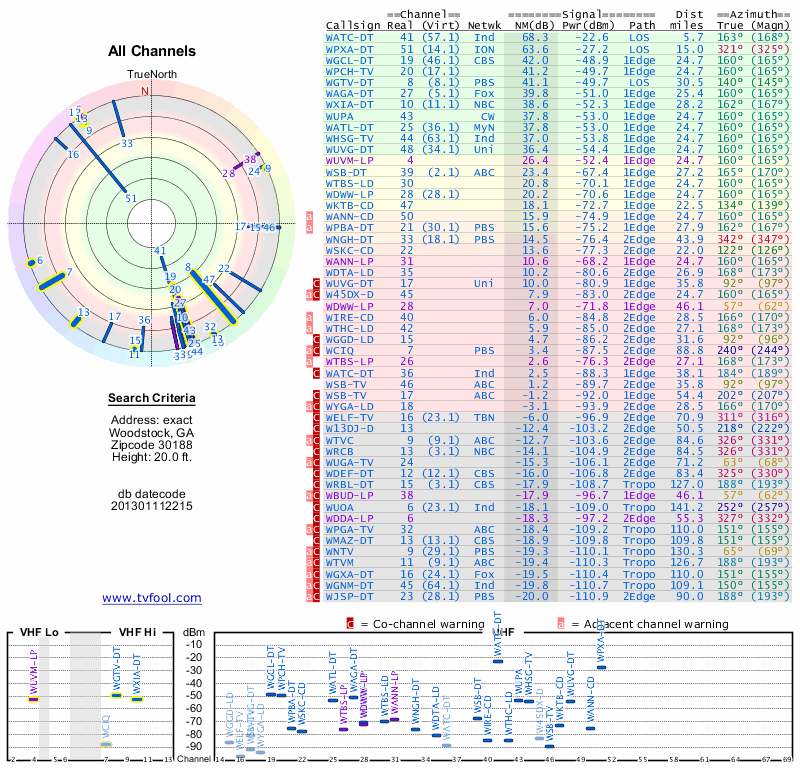Click the WATC-DT callsign on channel 41
The height and width of the screenshot is (768, 800).
pyautogui.click(x=349, y=38)
